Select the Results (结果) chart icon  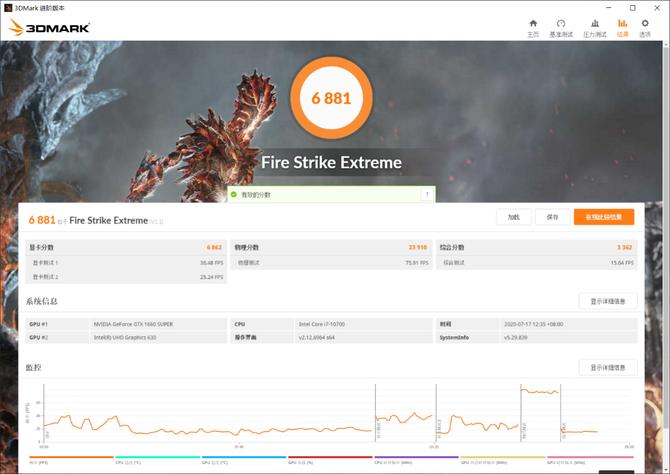(623, 27)
